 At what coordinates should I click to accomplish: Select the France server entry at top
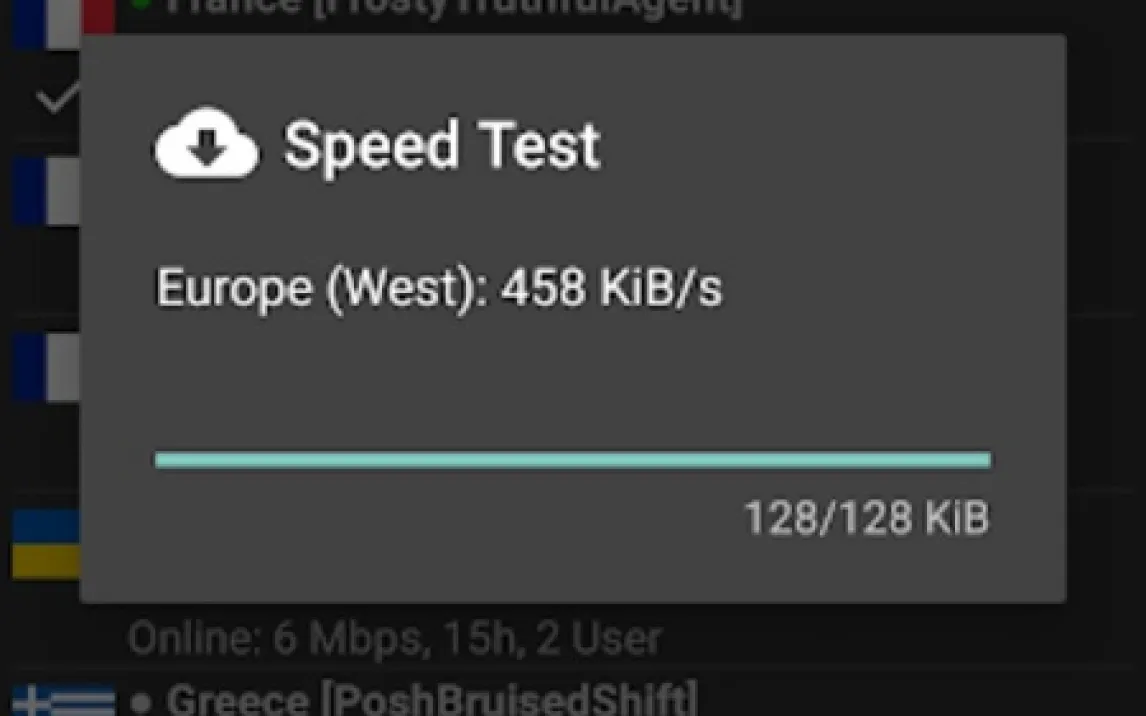[x=455, y=8]
